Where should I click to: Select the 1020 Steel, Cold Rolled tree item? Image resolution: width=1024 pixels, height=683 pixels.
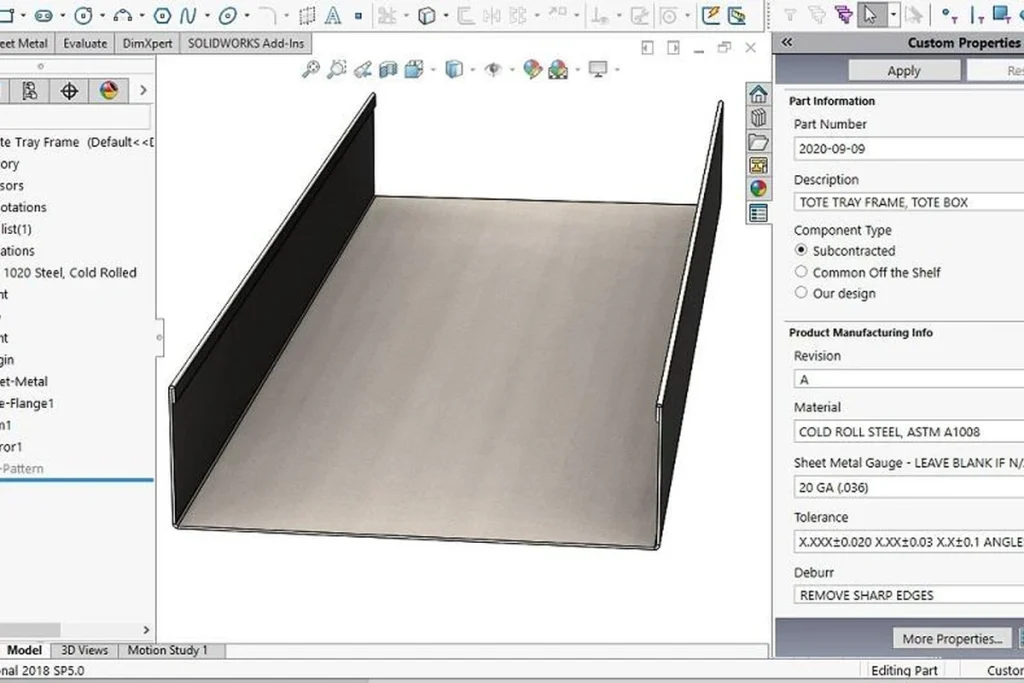click(70, 272)
